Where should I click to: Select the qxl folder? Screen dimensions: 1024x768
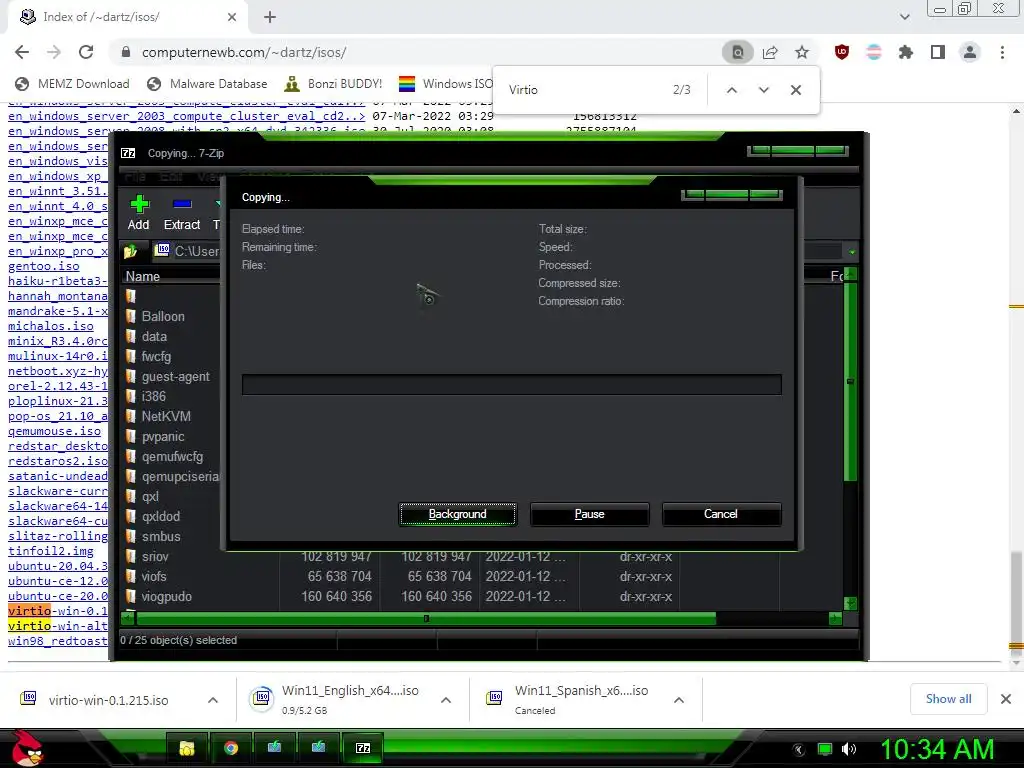click(x=150, y=496)
